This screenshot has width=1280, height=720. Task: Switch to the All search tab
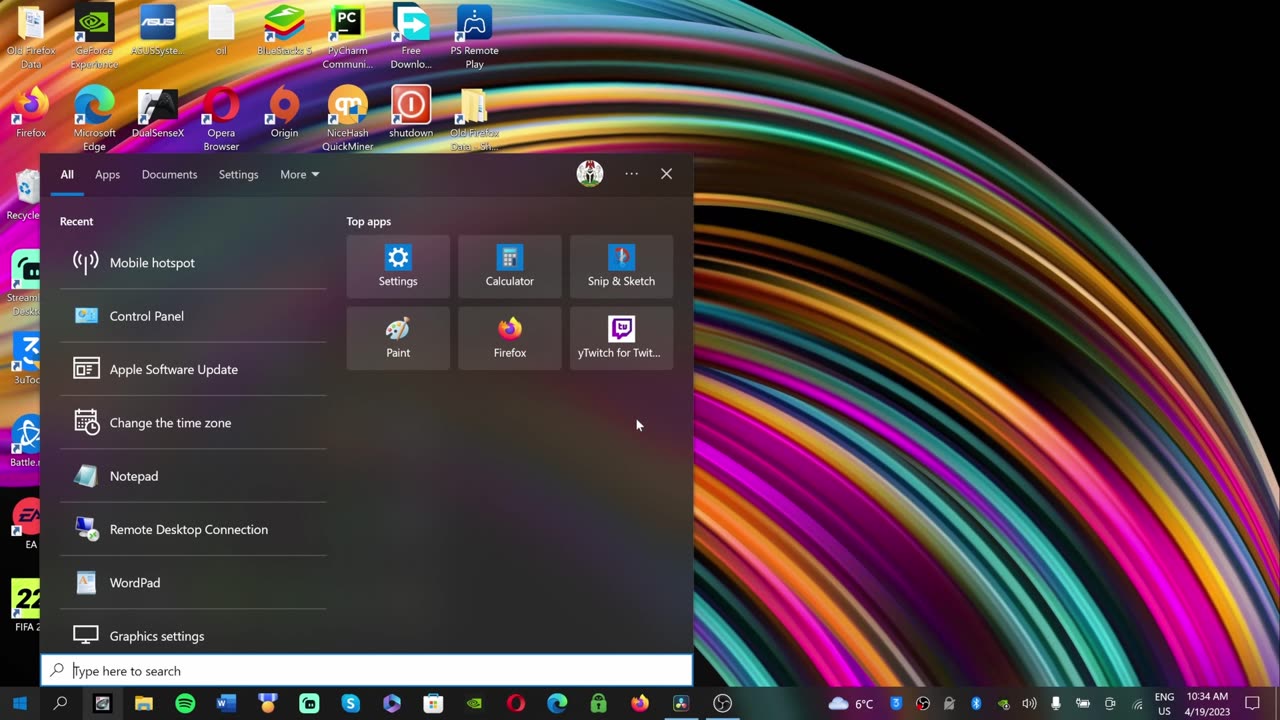67,174
